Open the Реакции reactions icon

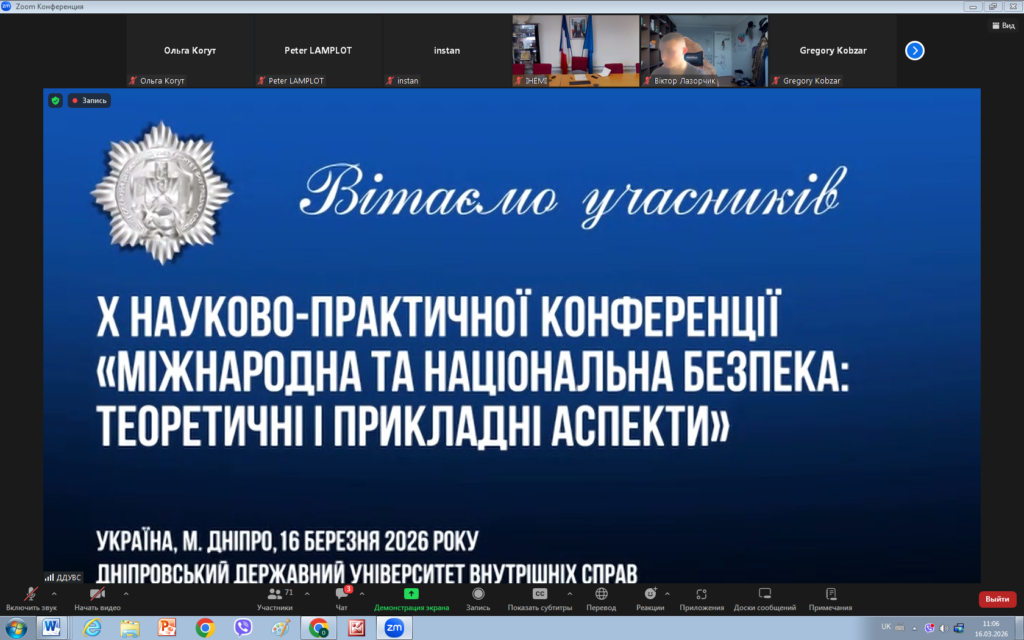[x=650, y=594]
